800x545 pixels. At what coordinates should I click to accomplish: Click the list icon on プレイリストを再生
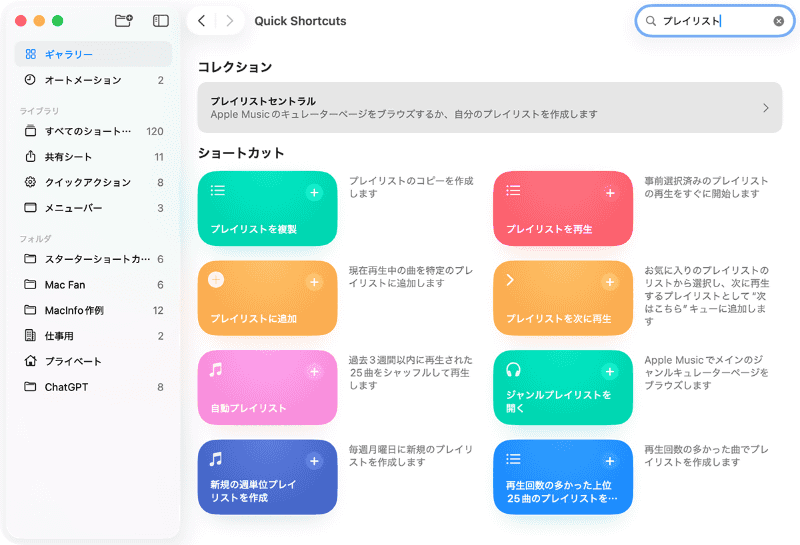[513, 191]
